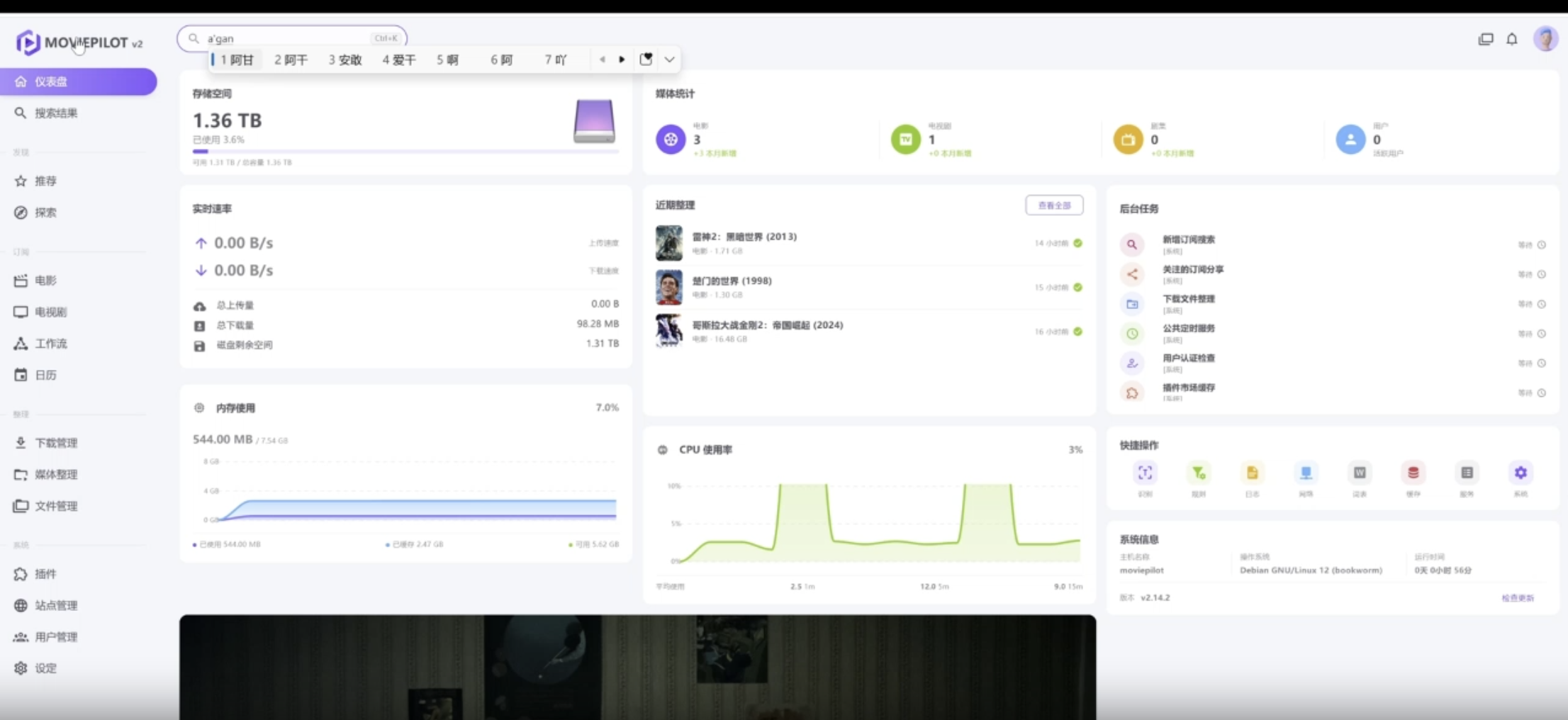
Task: Open 日历 calendar in the sidebar
Action: coord(78,375)
